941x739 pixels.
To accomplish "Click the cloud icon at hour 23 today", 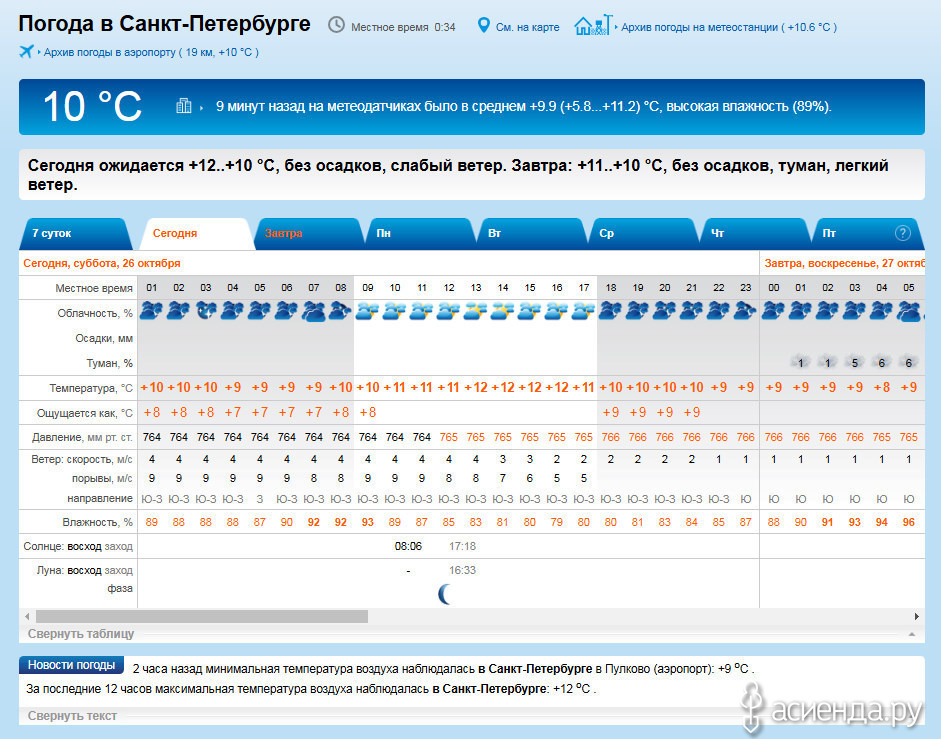I will click(745, 311).
